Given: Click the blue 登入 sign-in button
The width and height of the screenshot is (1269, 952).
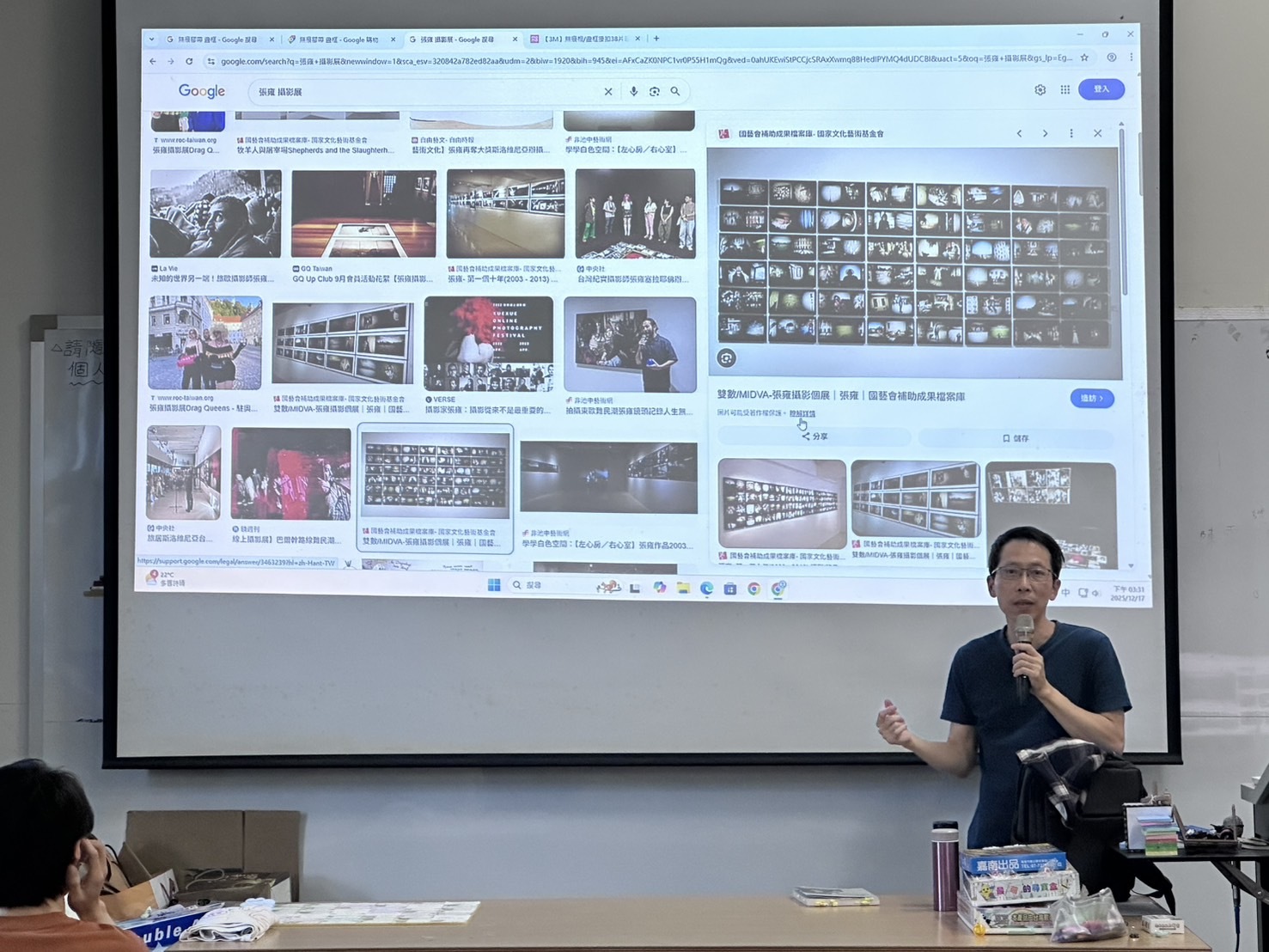Looking at the screenshot, I should tap(1101, 89).
